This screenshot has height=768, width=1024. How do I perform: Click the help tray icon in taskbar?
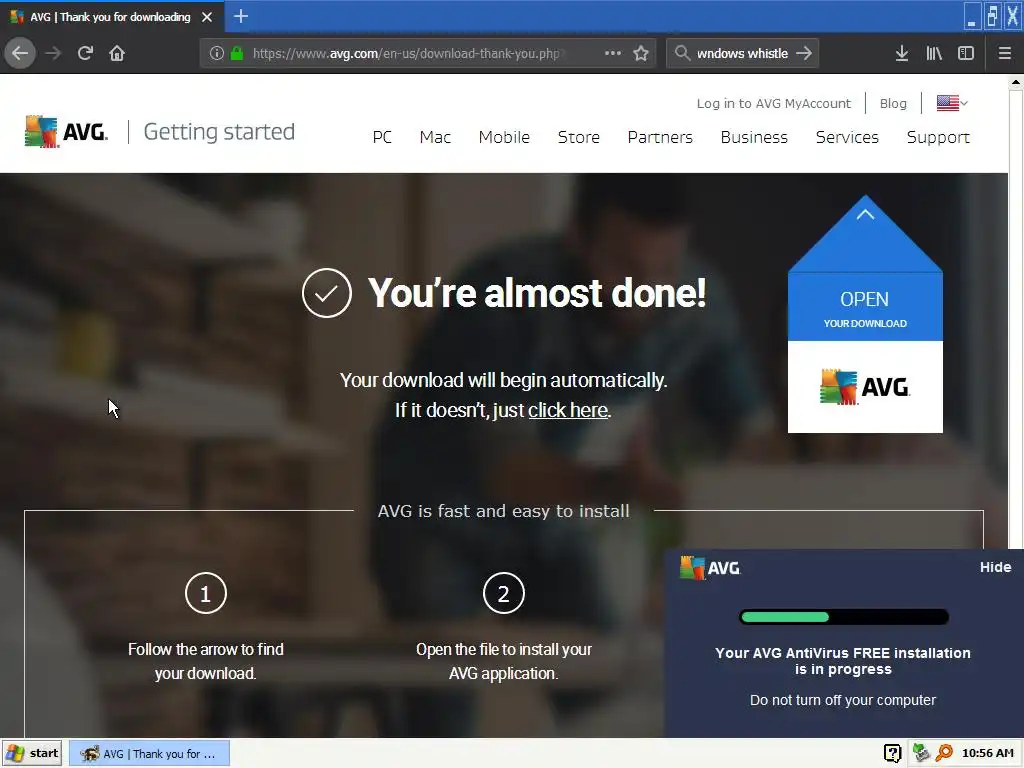[x=892, y=753]
